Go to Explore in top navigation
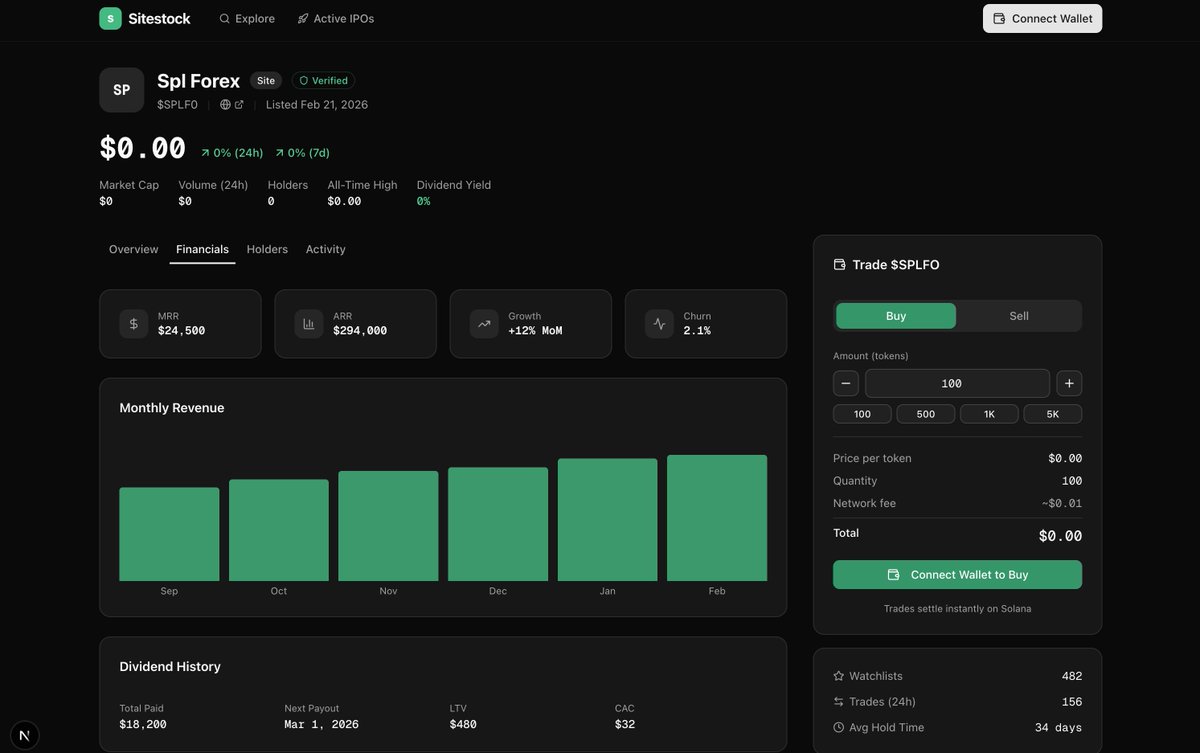This screenshot has height=753, width=1200. 246,19
